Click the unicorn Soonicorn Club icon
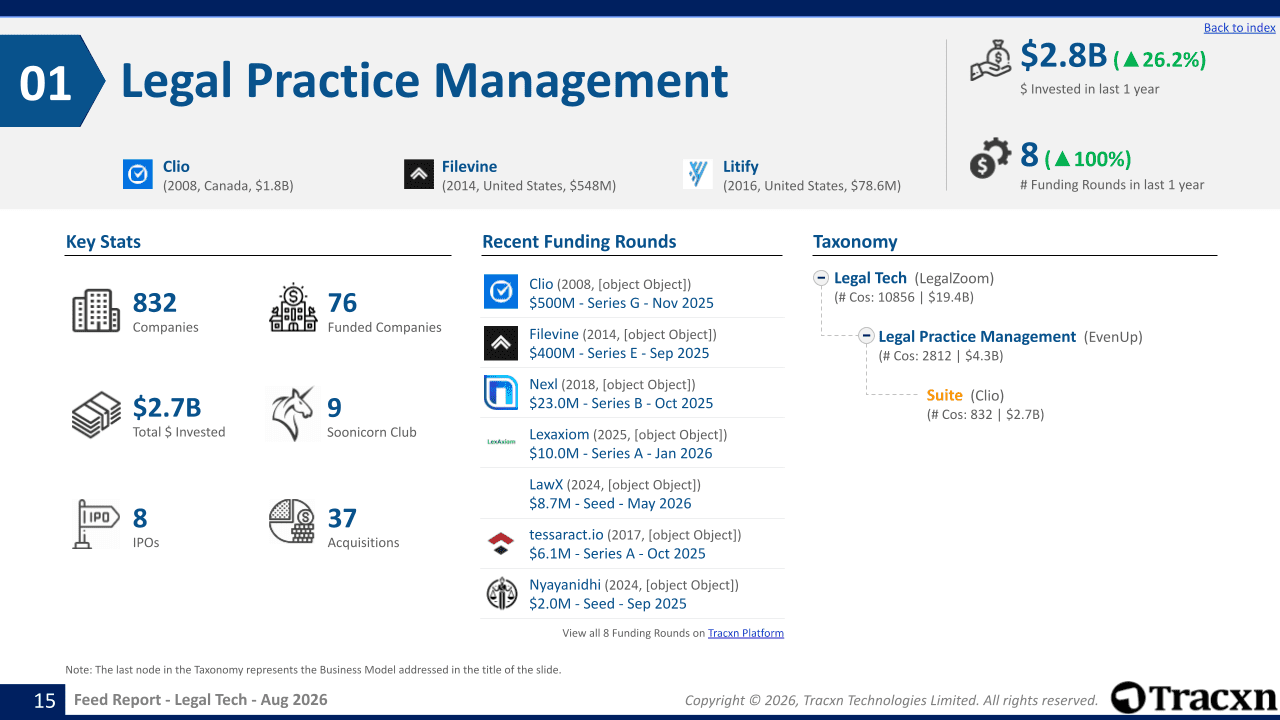 click(292, 414)
